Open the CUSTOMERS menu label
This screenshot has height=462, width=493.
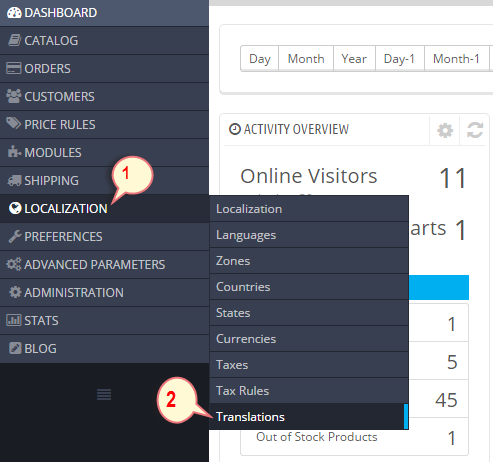59,97
